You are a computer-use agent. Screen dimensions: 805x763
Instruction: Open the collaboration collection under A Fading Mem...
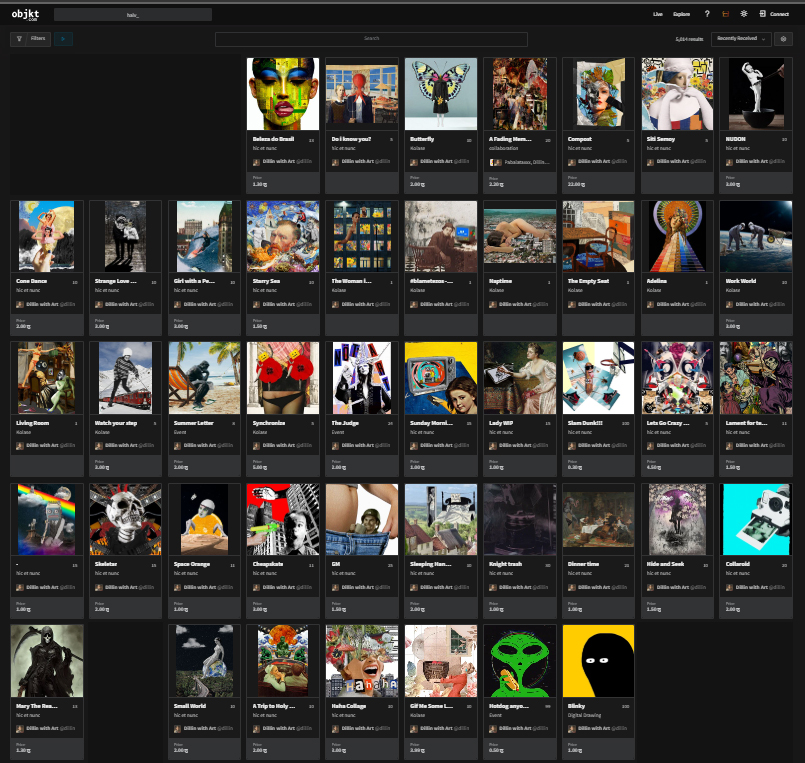(504, 148)
